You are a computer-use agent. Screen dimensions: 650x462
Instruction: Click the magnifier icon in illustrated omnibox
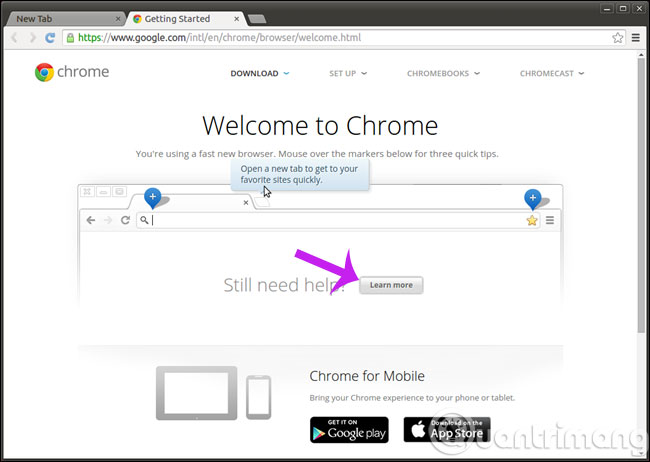[144, 220]
